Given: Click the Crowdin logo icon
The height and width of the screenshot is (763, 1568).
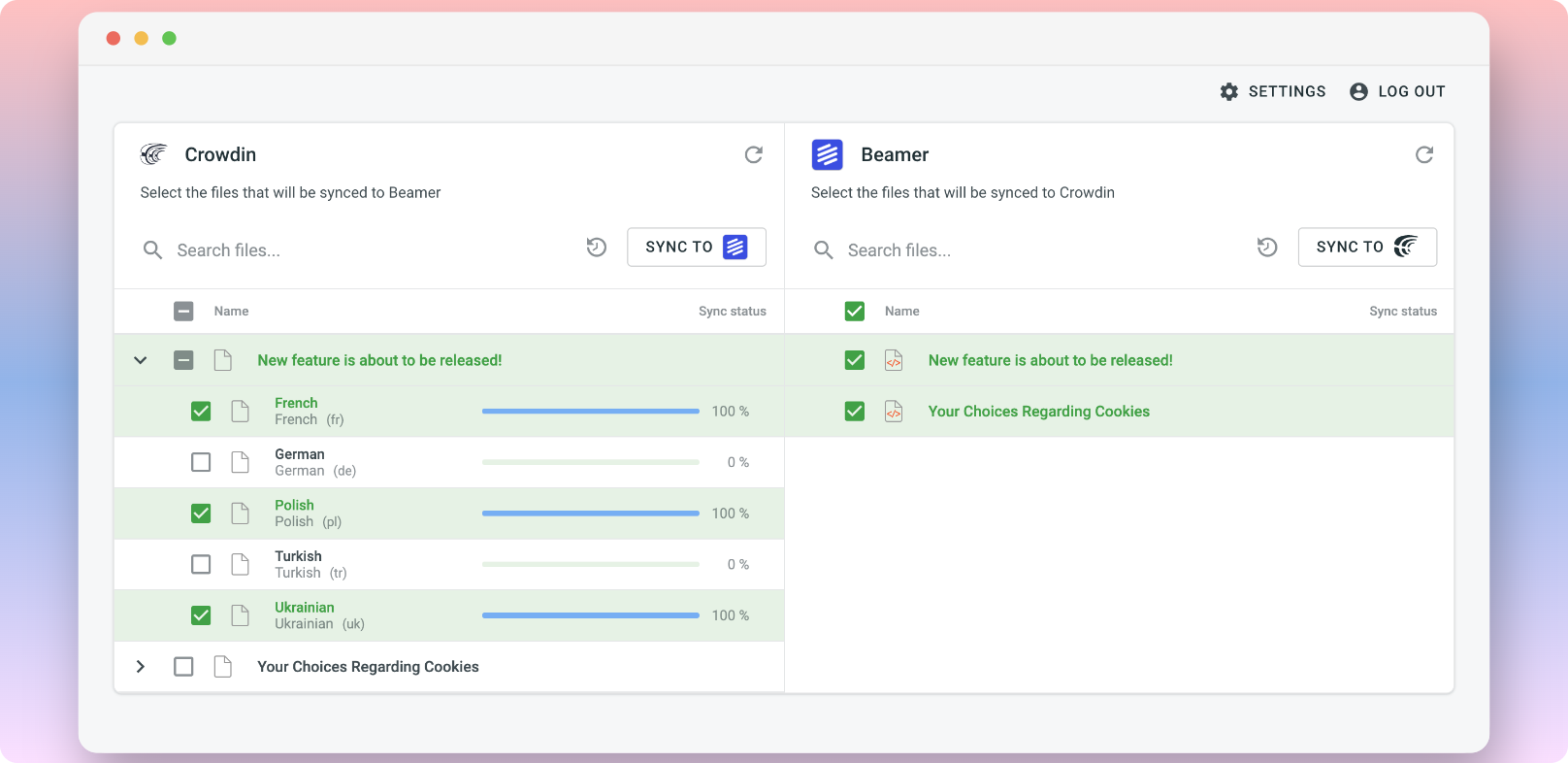Looking at the screenshot, I should point(153,154).
